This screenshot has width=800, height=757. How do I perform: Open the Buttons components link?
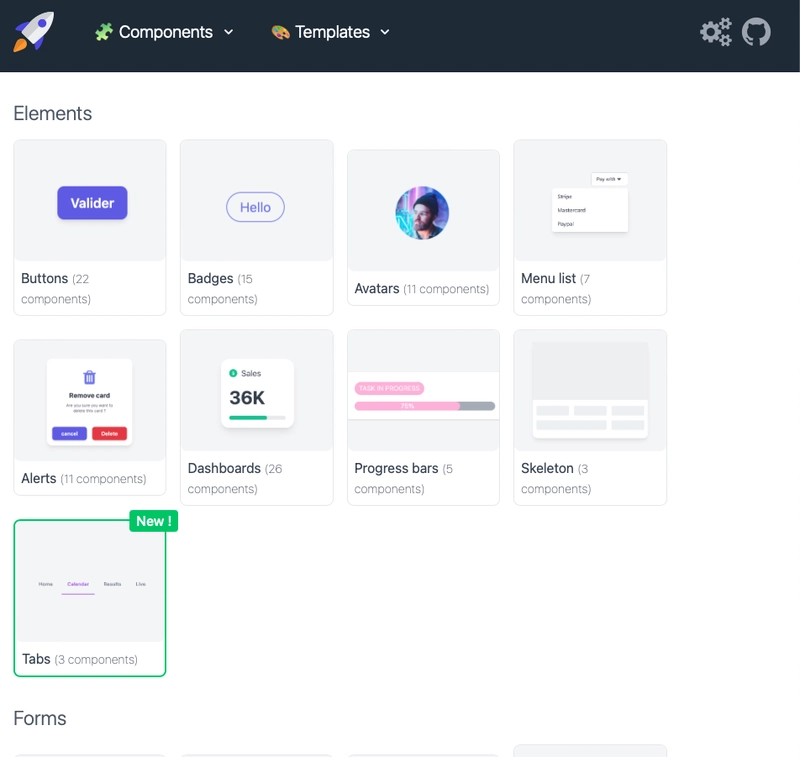[x=45, y=278]
